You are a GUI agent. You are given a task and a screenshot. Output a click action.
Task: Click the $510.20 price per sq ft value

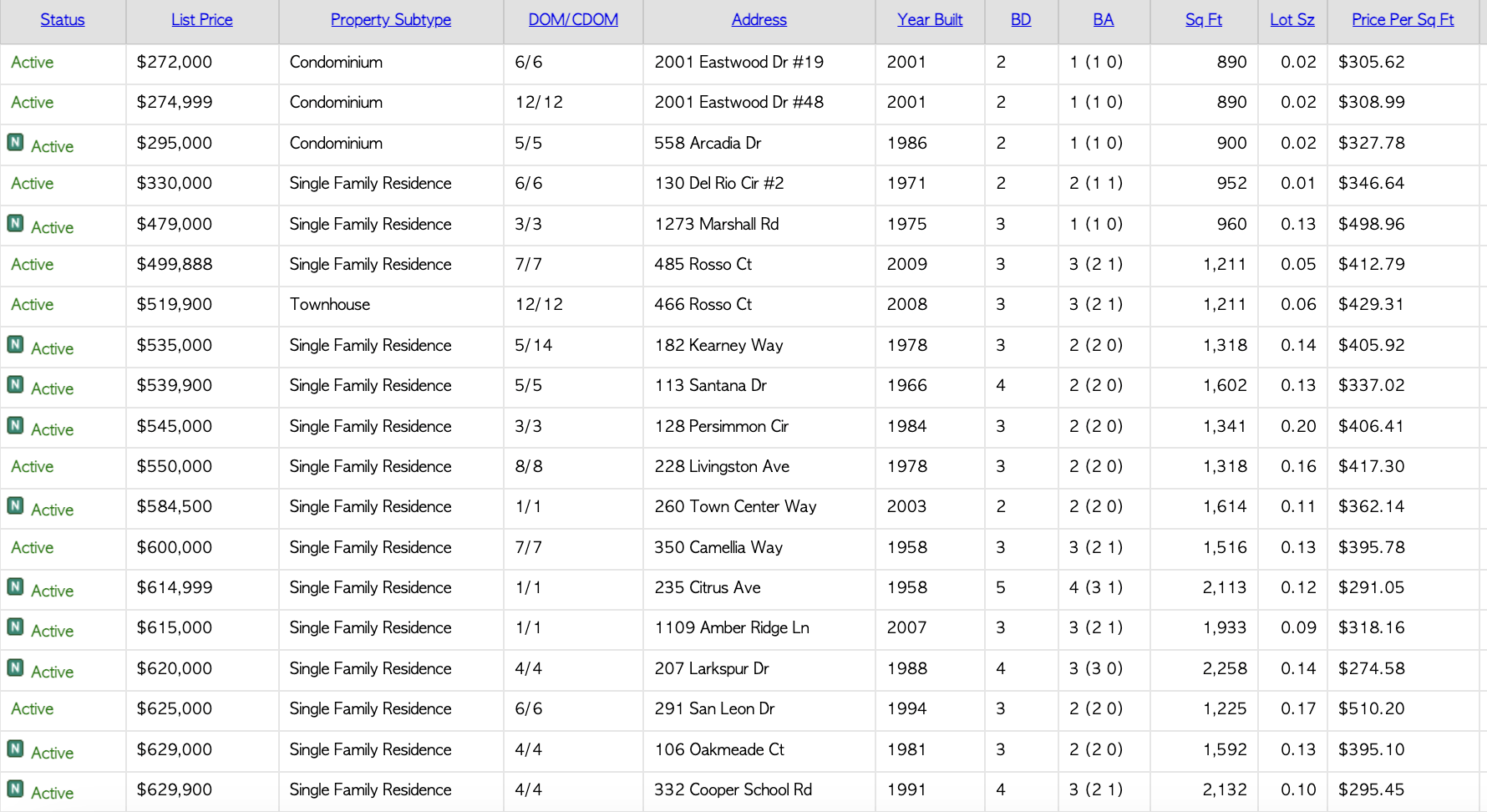[x=1372, y=709]
